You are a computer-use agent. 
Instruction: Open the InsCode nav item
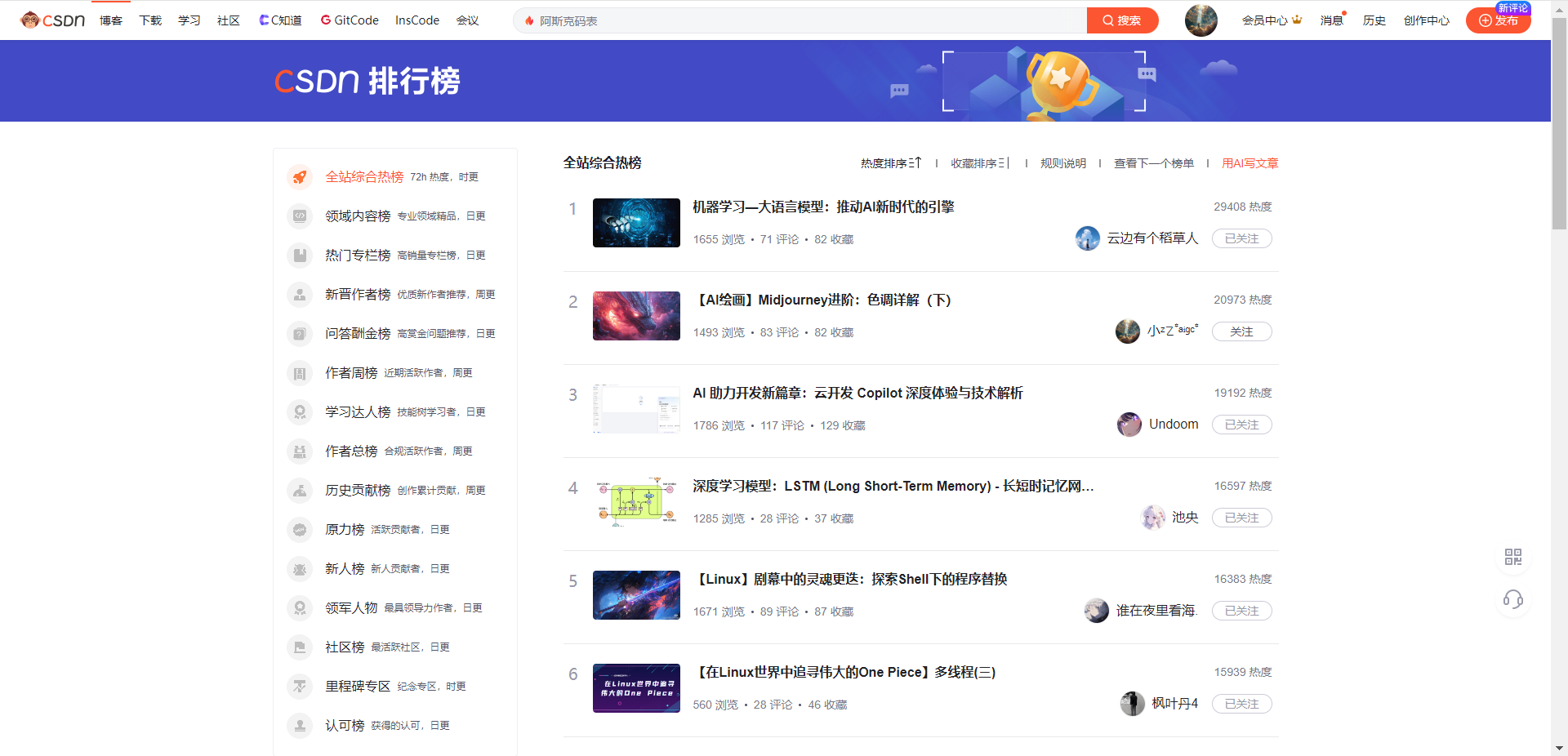tap(417, 20)
